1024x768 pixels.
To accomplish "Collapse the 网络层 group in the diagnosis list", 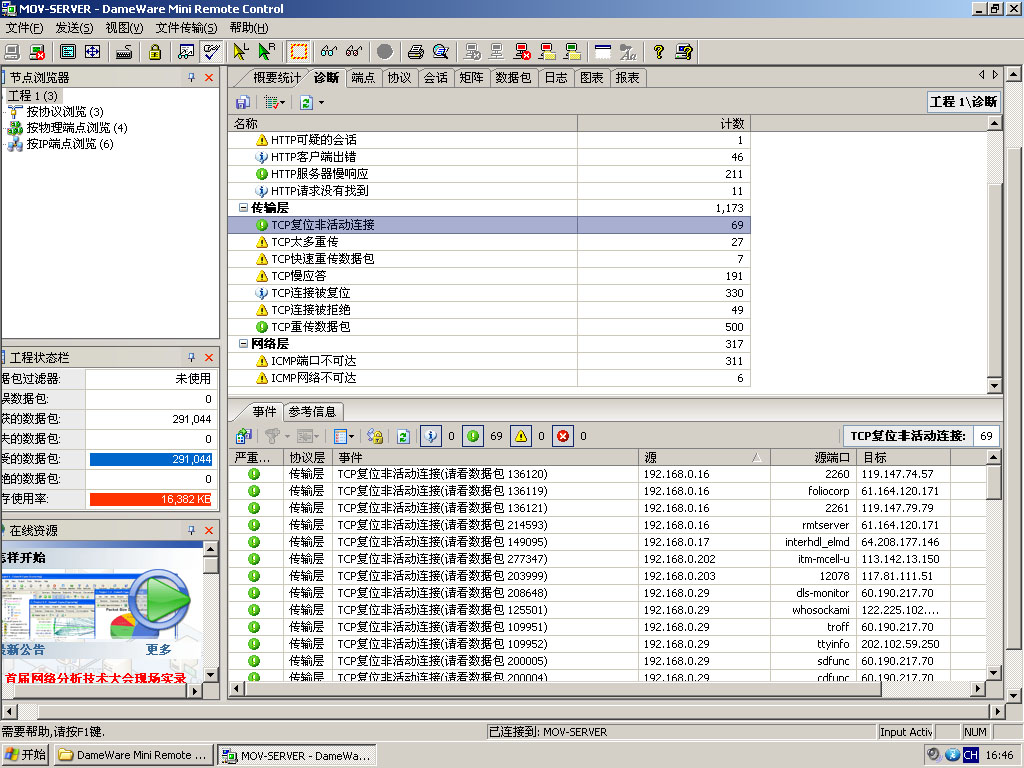I will point(243,344).
